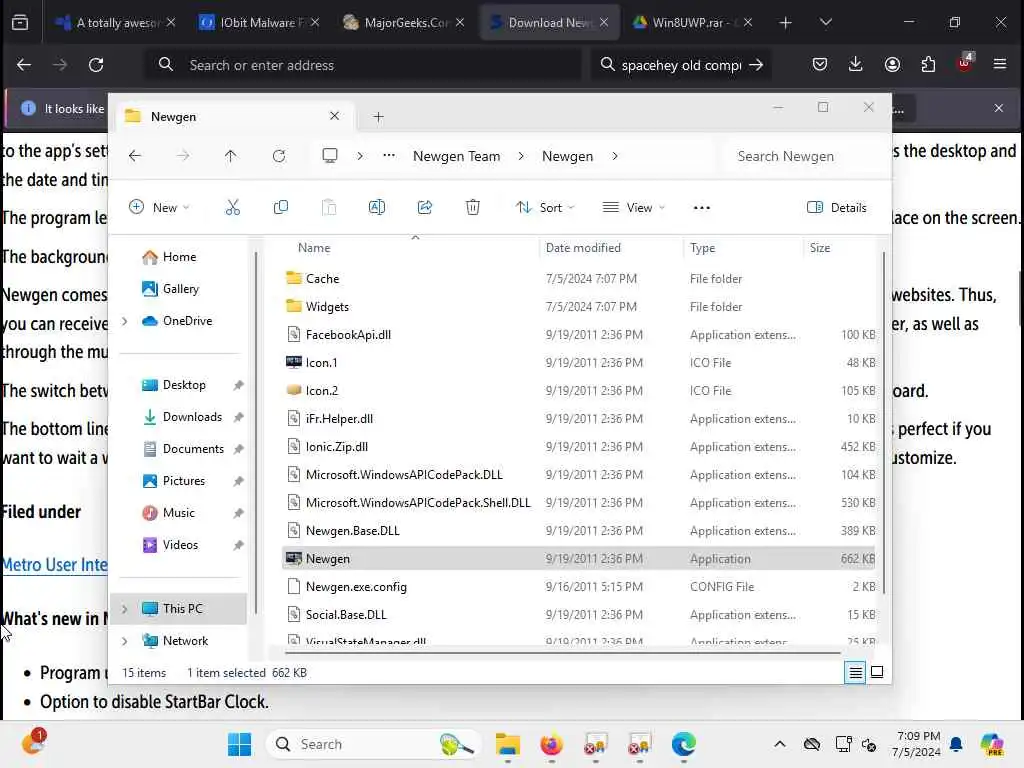Select Newgen.exe.config file
Viewport: 1024px width, 768px height.
tap(579, 587)
